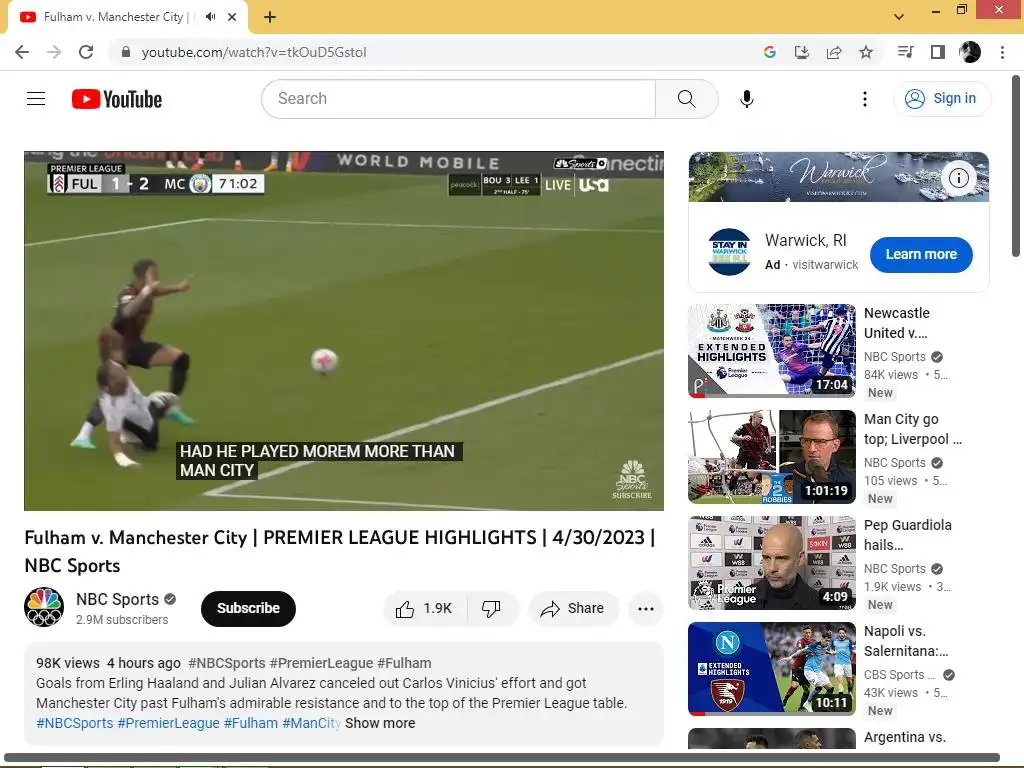Dislike the video with thumbs-down

click(491, 609)
